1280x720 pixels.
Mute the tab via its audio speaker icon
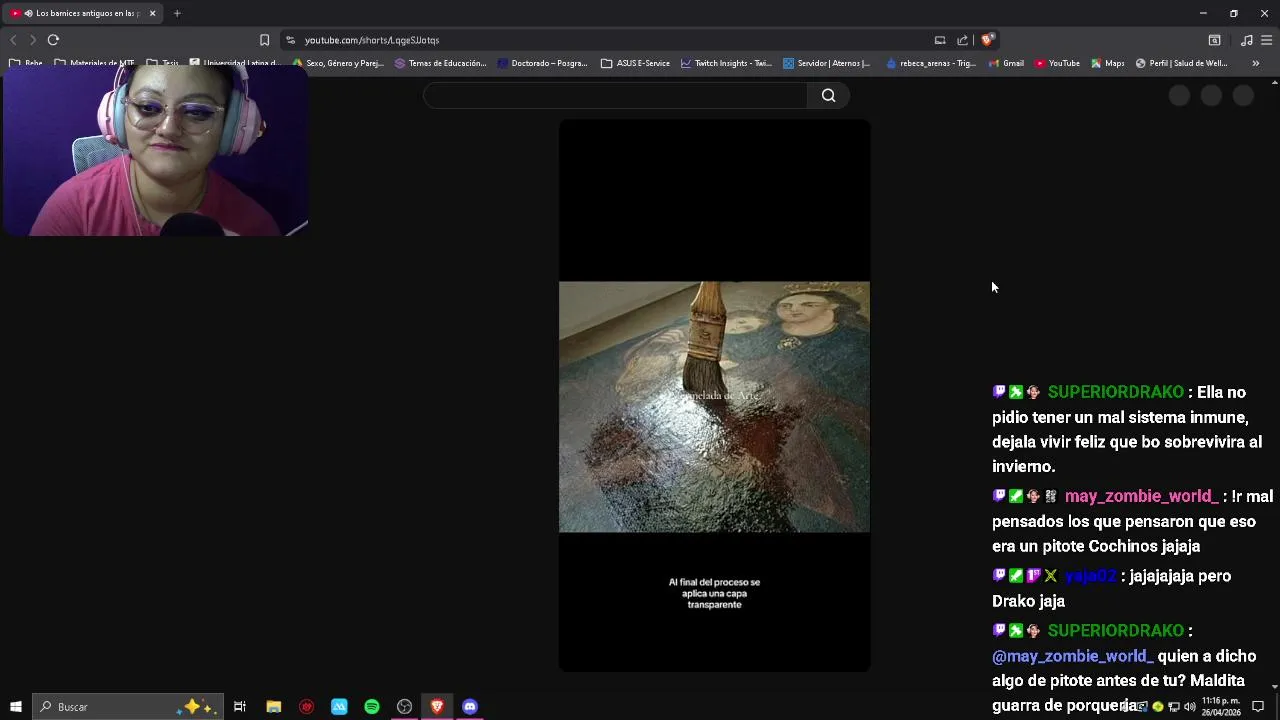point(28,13)
